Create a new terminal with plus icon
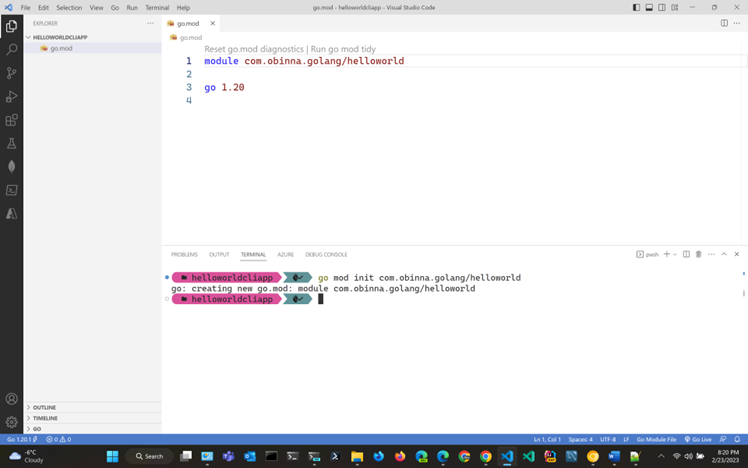This screenshot has height=468, width=748. 667,254
